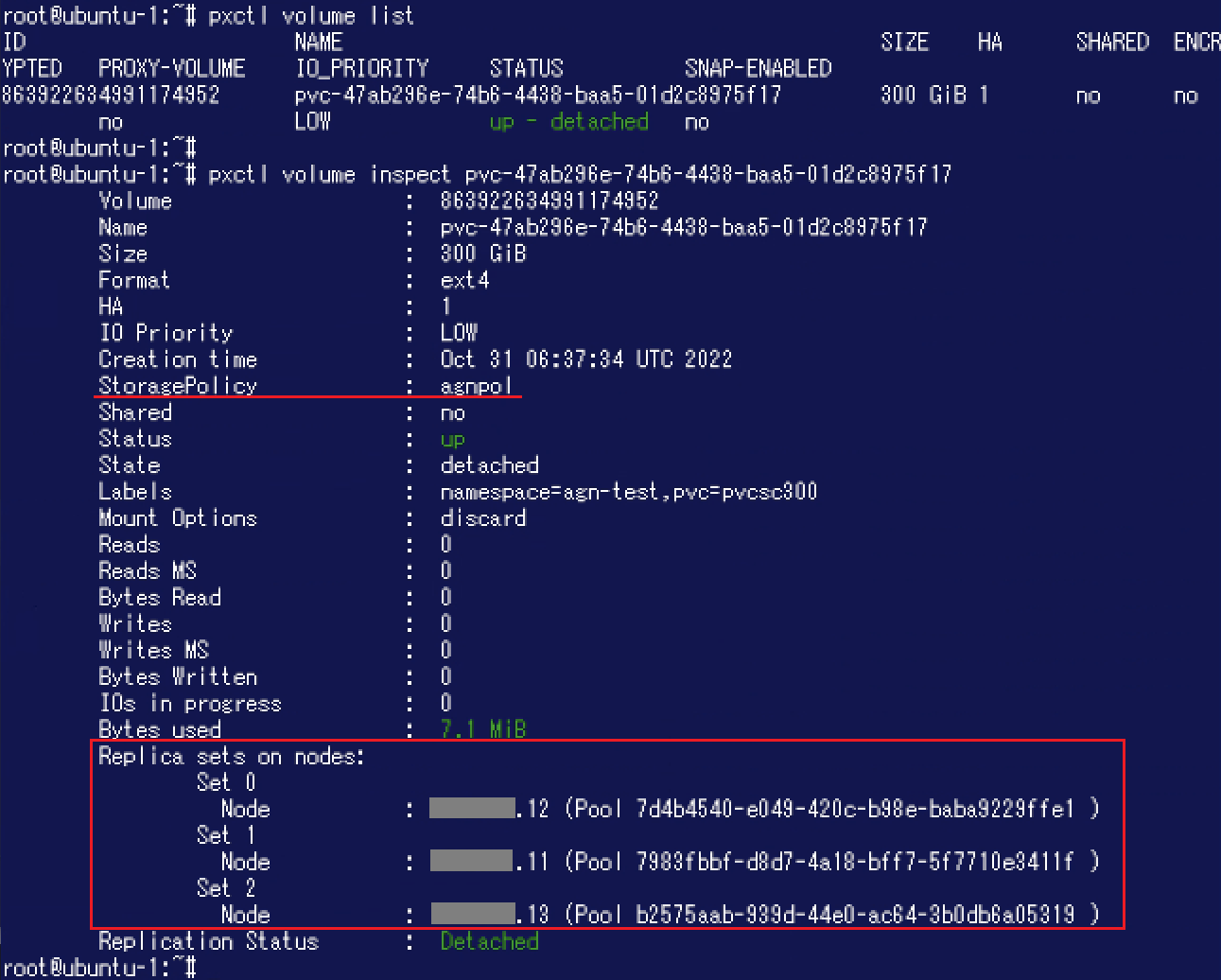Click the 'StoragePolicy' field label
The width and height of the screenshot is (1221, 980).
[178, 386]
